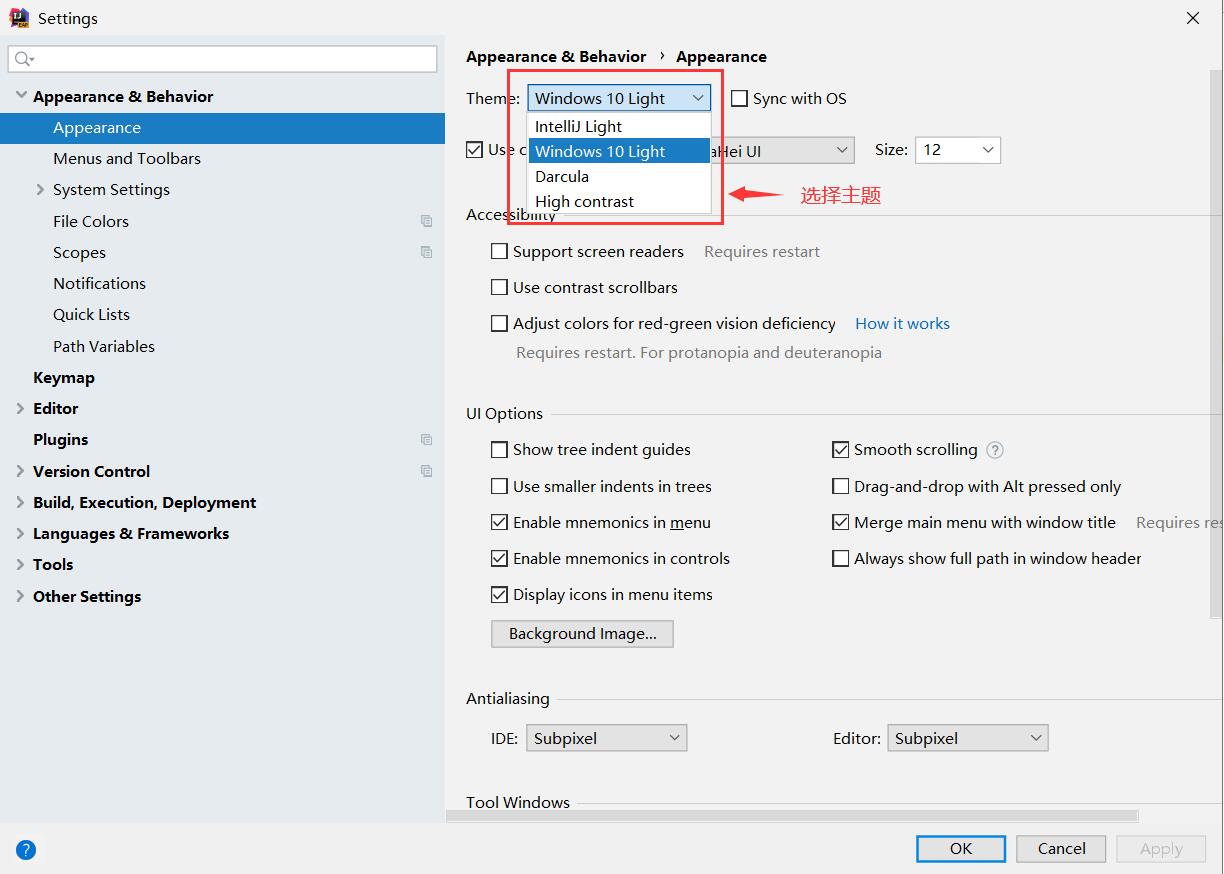The height and width of the screenshot is (874, 1224).
Task: Toggle Sync with OS checkbox
Action: coord(740,98)
